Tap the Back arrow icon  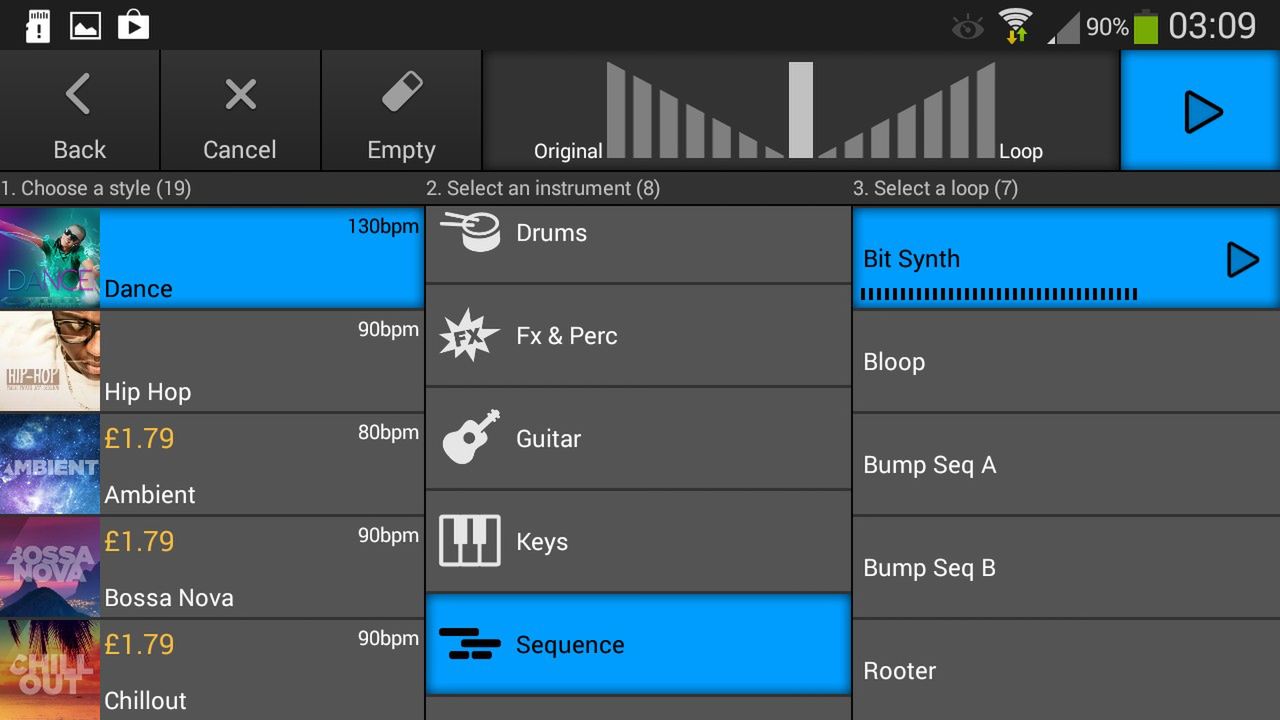pos(79,95)
